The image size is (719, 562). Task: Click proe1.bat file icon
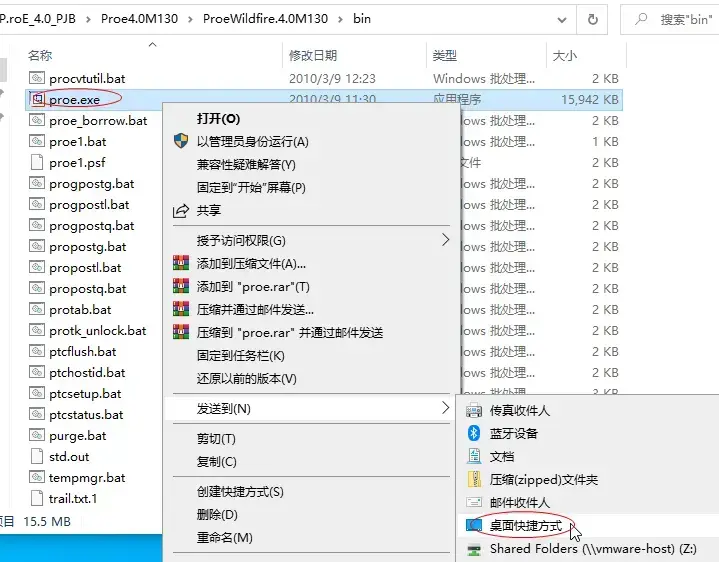tap(37, 141)
